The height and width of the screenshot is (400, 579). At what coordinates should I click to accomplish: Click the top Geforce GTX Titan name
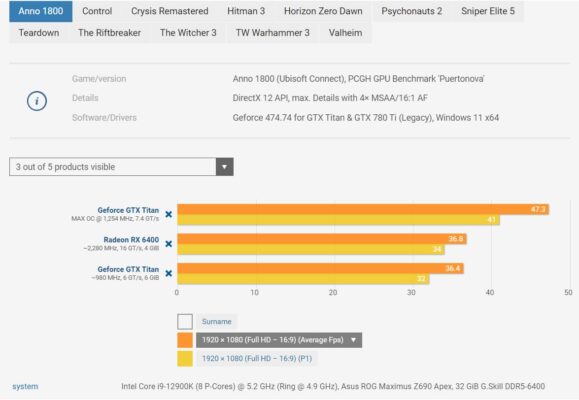click(128, 210)
